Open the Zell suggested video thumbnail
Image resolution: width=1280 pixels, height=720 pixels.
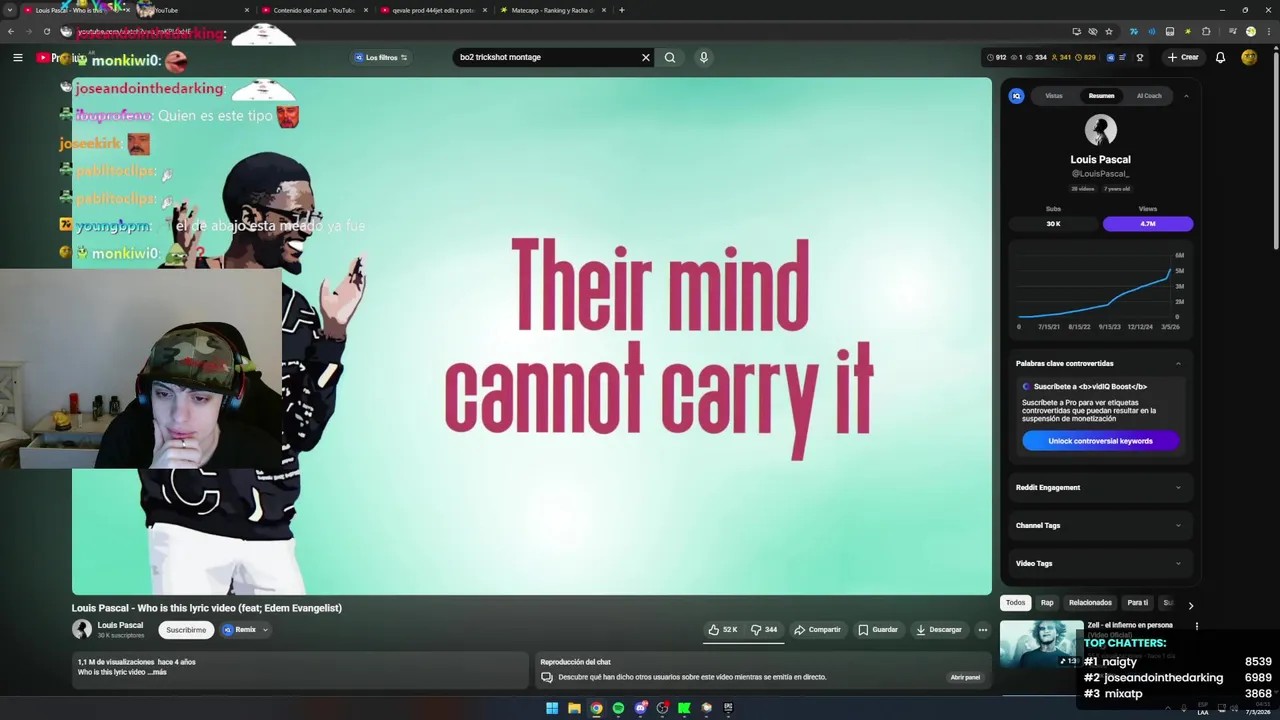point(1041,644)
